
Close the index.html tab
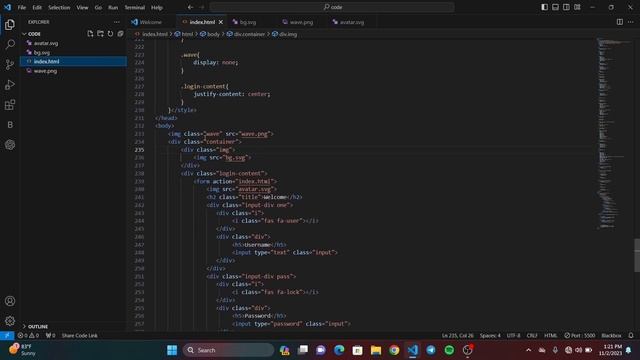[x=221, y=22]
